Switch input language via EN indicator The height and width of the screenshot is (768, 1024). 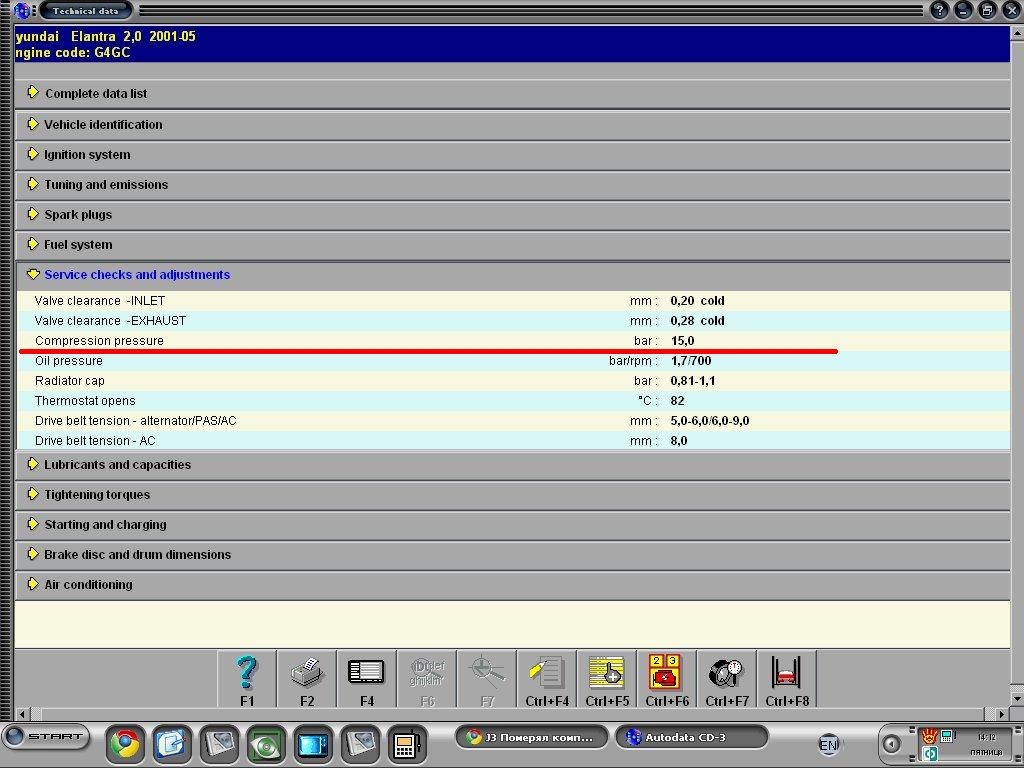828,744
